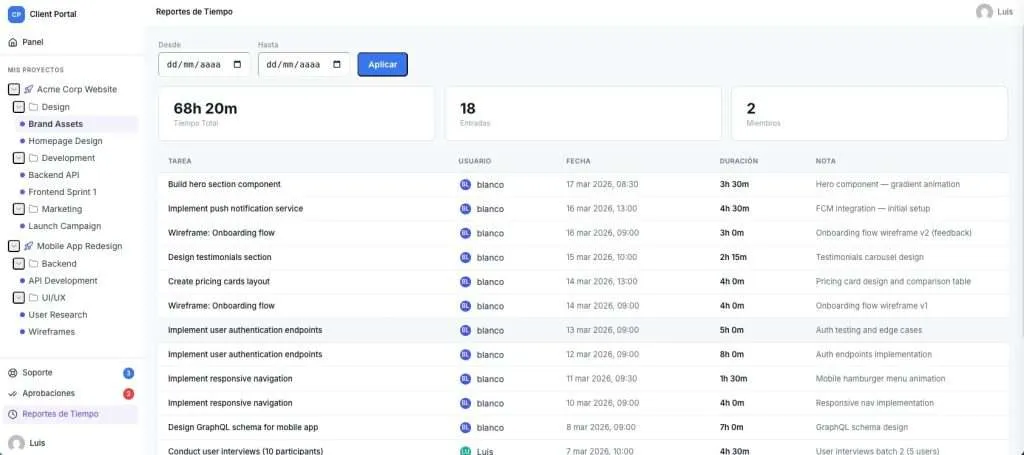Click the 68h 20m total time card

pos(296,114)
